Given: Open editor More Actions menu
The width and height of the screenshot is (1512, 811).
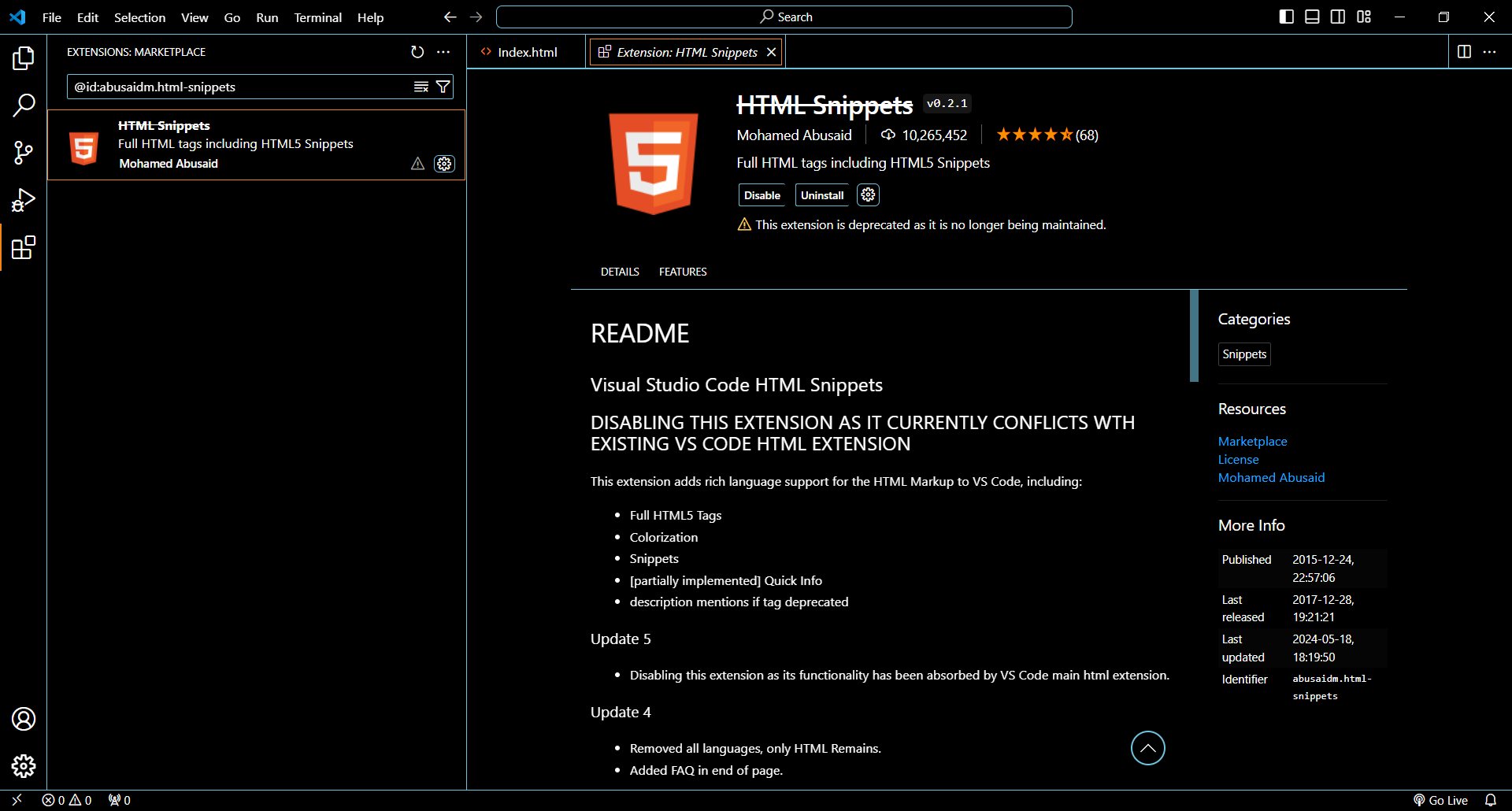Looking at the screenshot, I should click(1489, 52).
